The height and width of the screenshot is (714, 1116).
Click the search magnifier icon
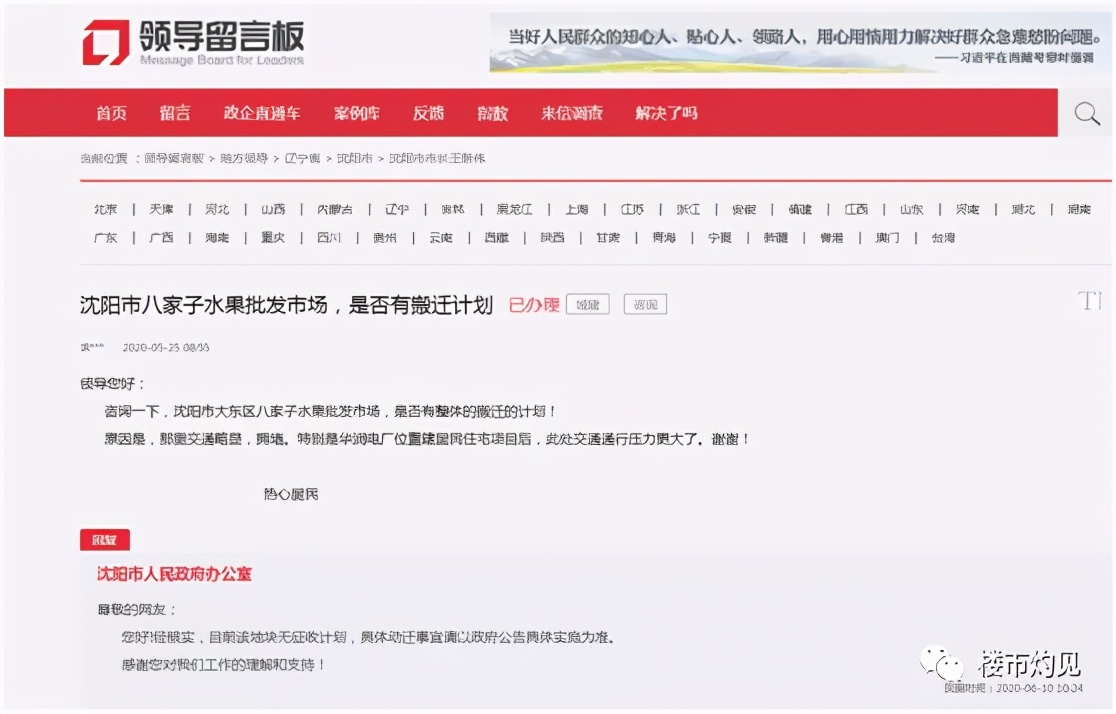1086,113
